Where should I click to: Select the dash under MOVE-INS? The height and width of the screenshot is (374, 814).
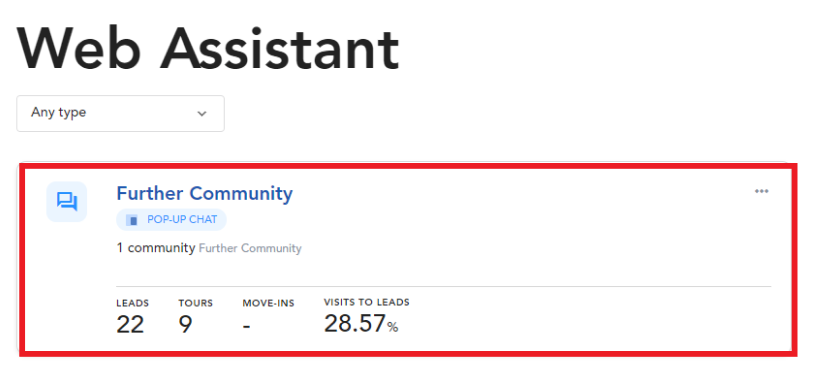coord(247,327)
